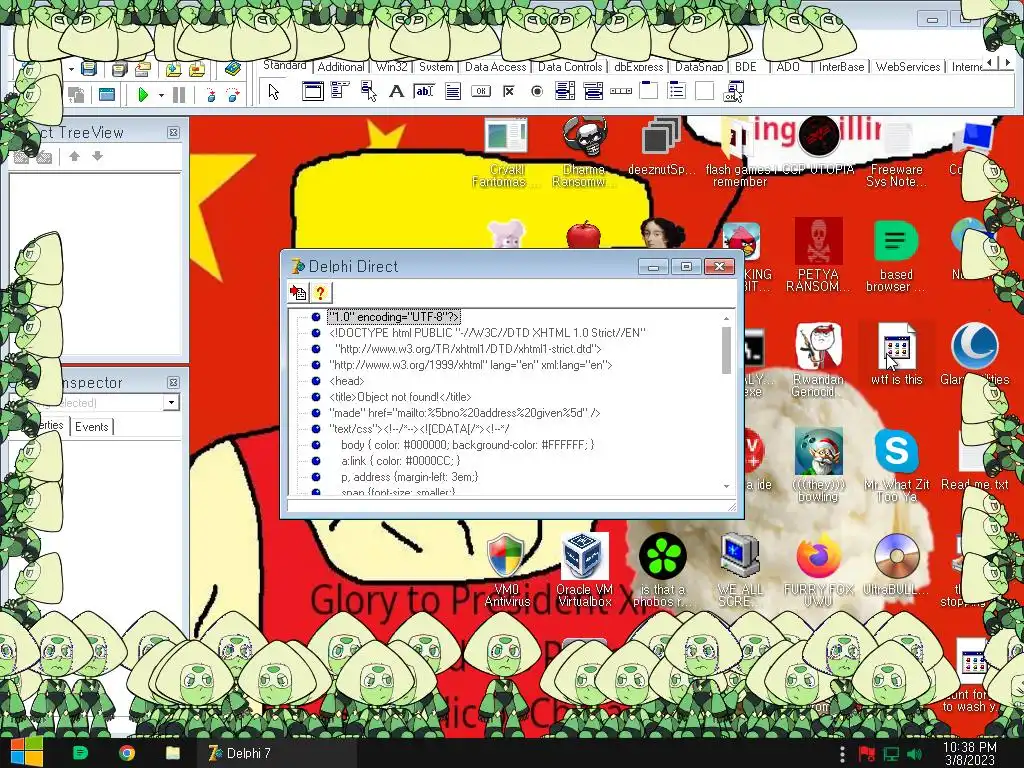Select the arrow pointer tool in component palette
Image resolution: width=1024 pixels, height=768 pixels.
pyautogui.click(x=274, y=92)
